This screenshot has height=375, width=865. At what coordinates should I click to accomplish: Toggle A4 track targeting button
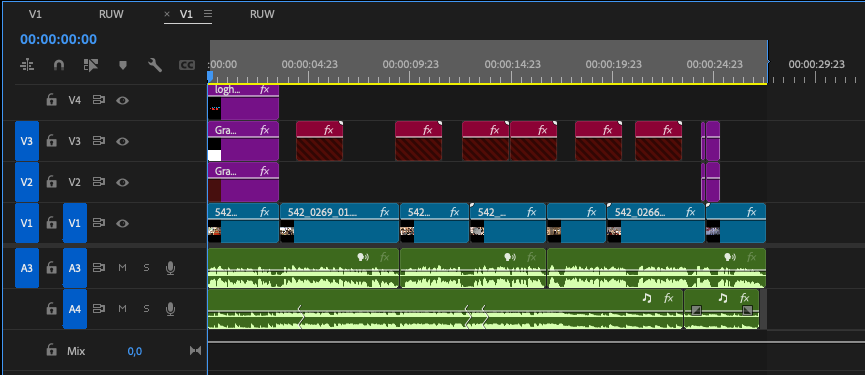pyautogui.click(x=74, y=309)
